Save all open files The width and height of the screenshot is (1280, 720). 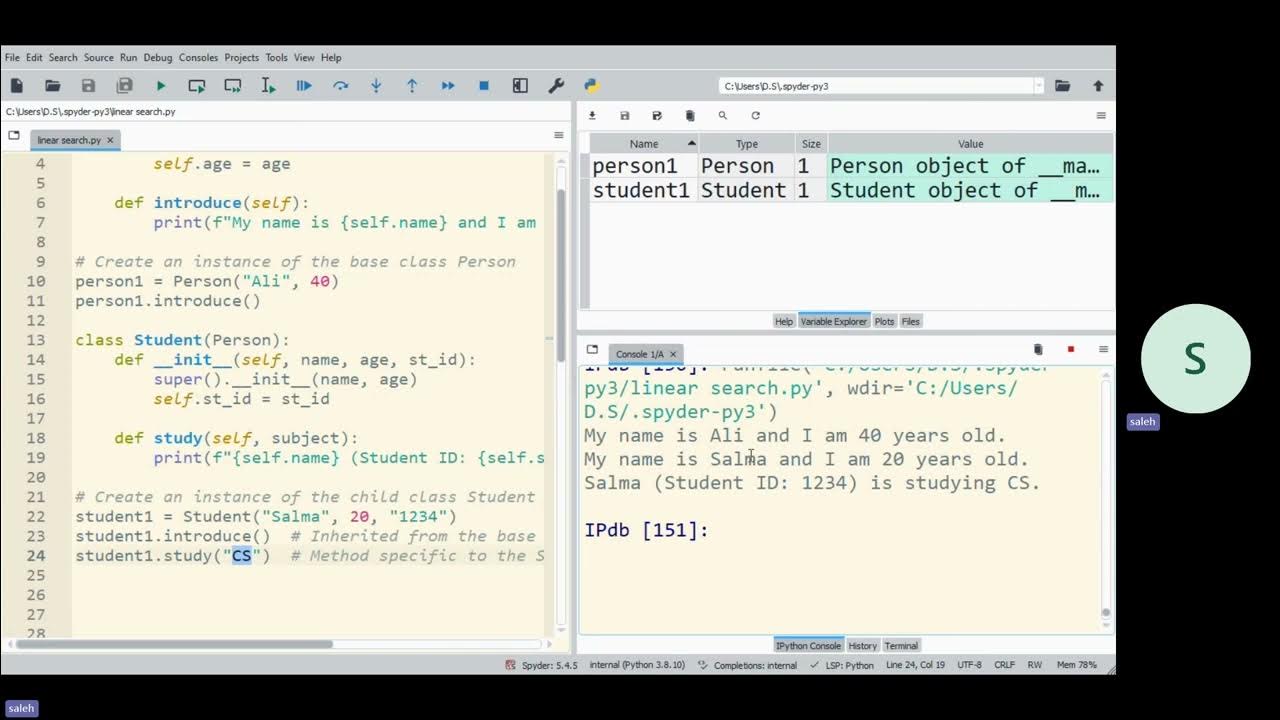125,86
